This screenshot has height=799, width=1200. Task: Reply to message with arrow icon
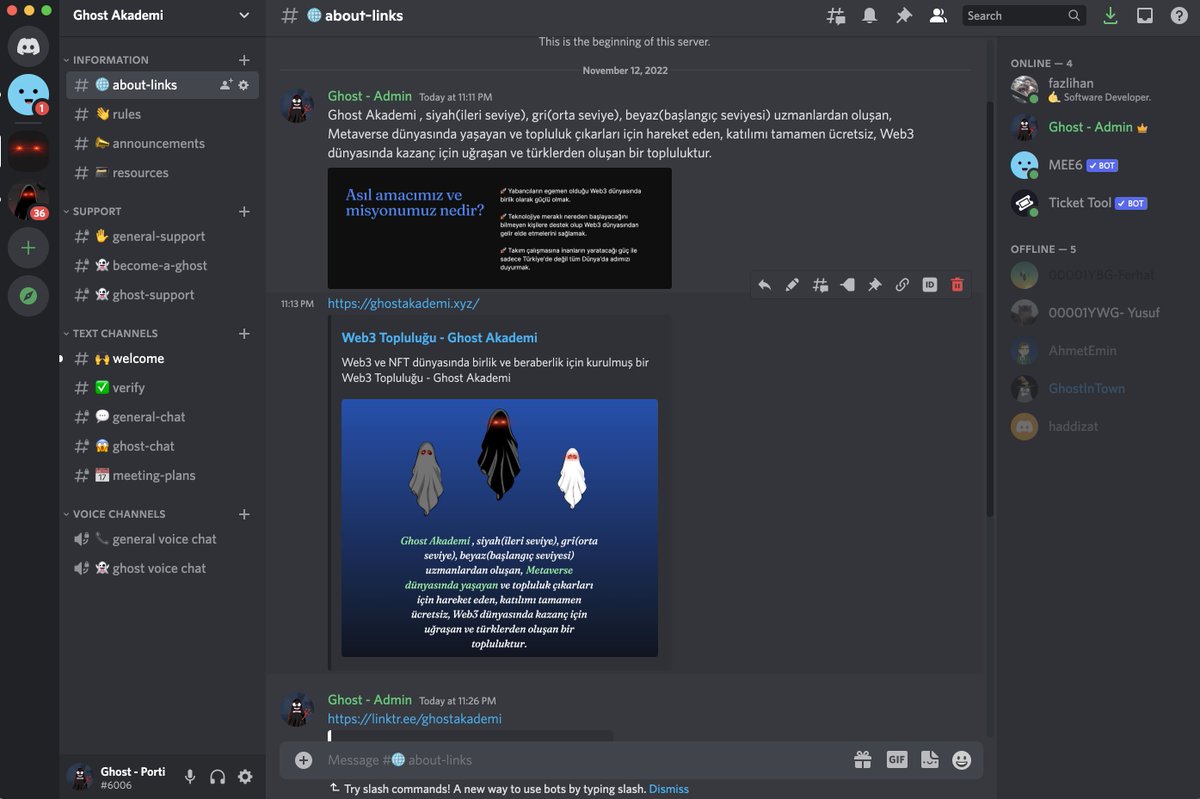pyautogui.click(x=765, y=285)
